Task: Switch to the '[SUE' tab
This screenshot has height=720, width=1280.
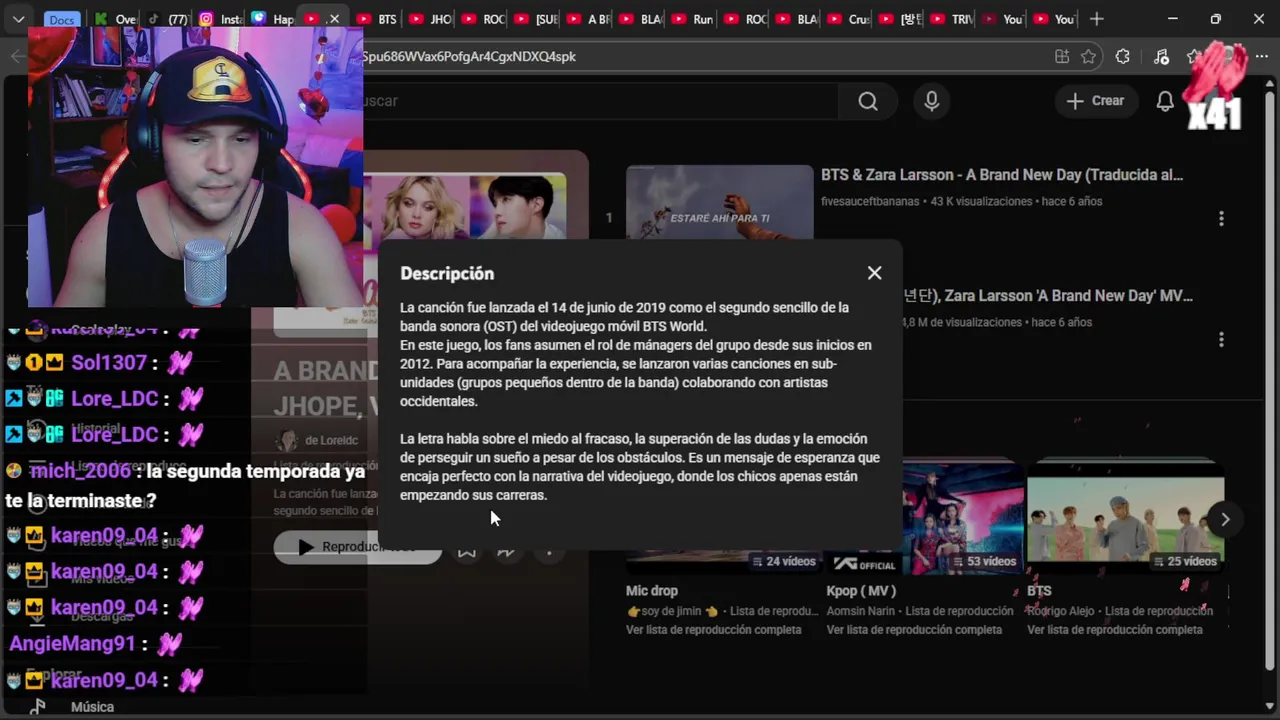Action: point(534,19)
